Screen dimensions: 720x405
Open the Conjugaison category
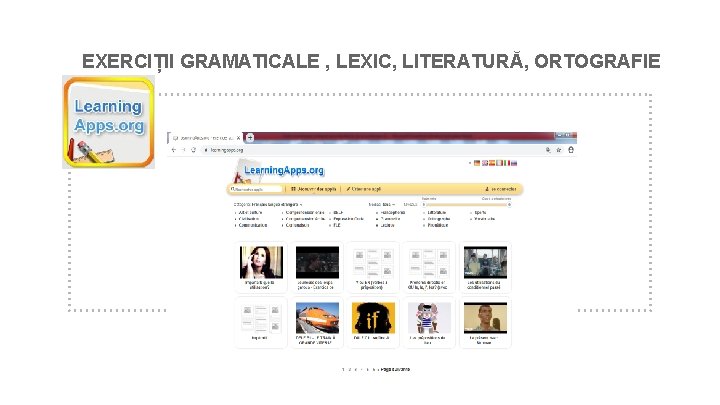click(297, 225)
